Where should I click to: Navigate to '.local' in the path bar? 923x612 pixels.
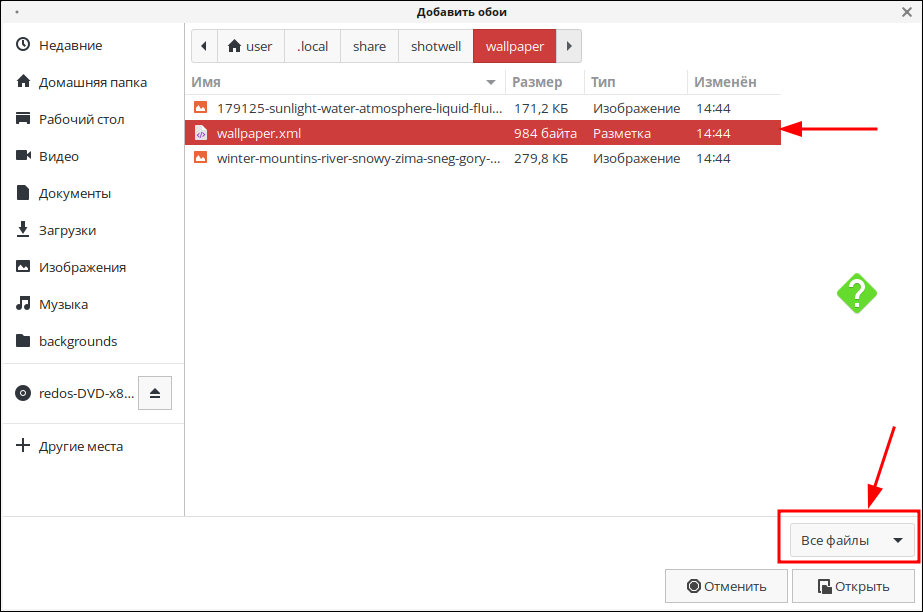pyautogui.click(x=313, y=46)
